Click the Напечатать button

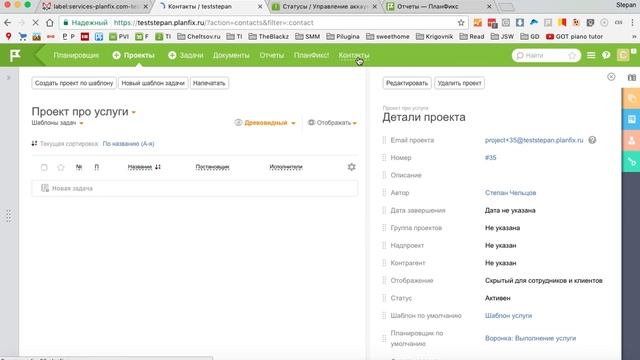tap(209, 83)
